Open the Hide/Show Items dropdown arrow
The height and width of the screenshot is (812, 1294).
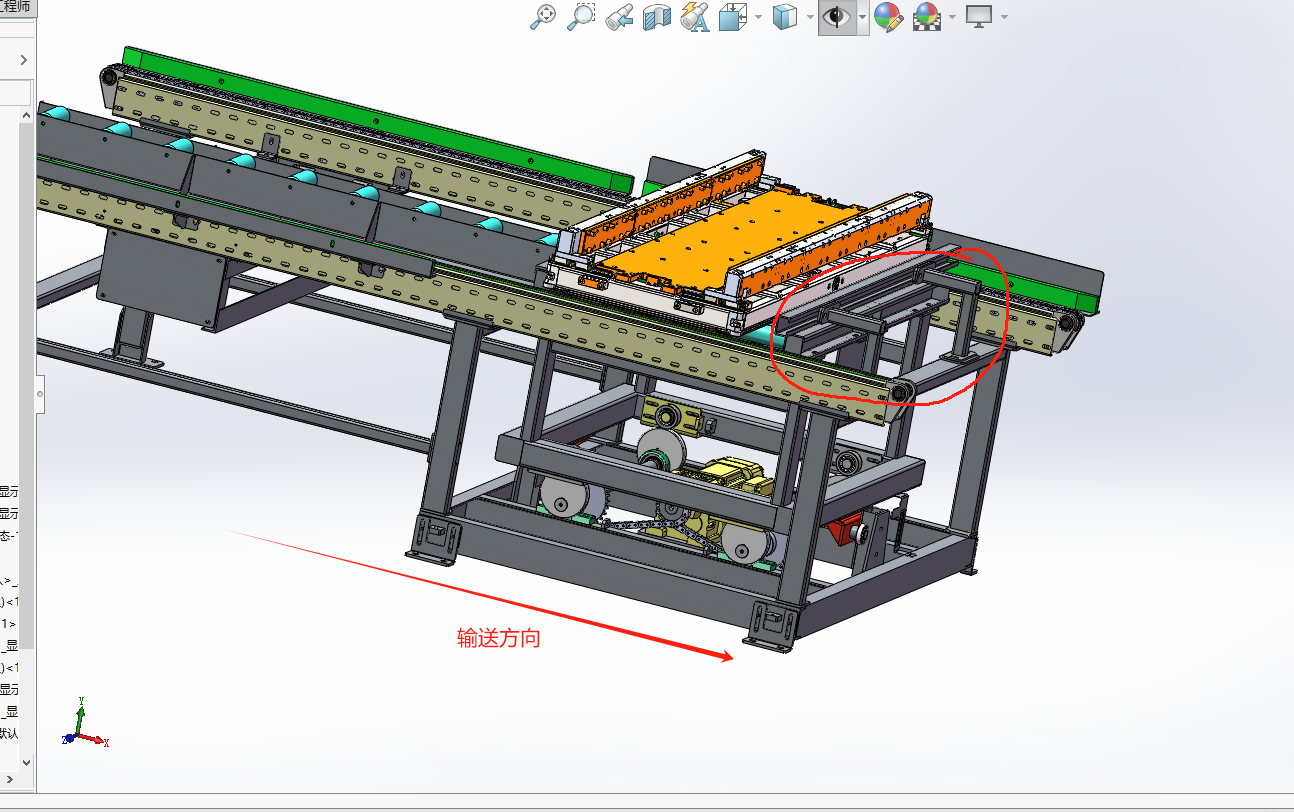click(x=861, y=17)
